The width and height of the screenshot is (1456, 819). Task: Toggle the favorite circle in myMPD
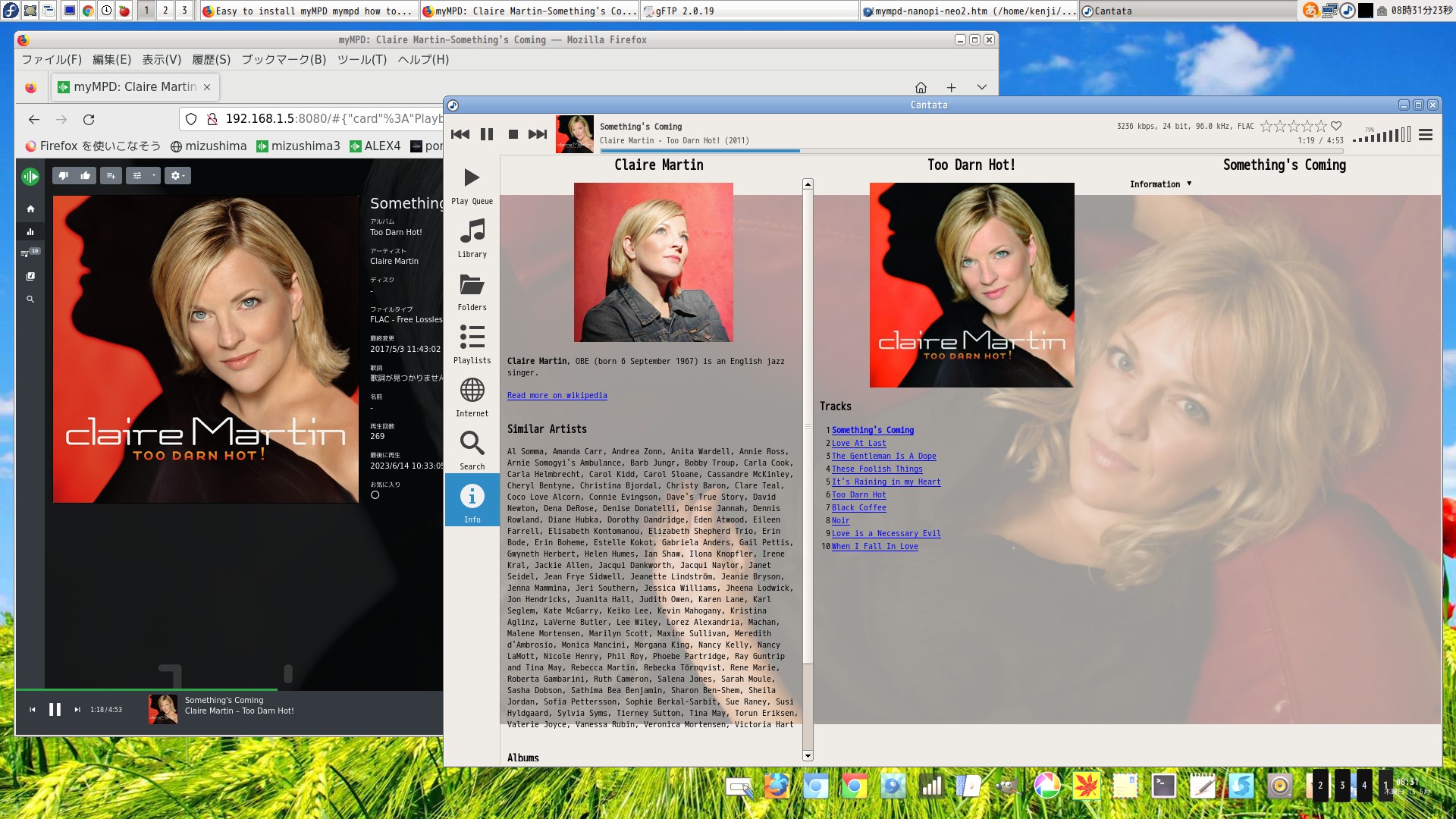[375, 495]
